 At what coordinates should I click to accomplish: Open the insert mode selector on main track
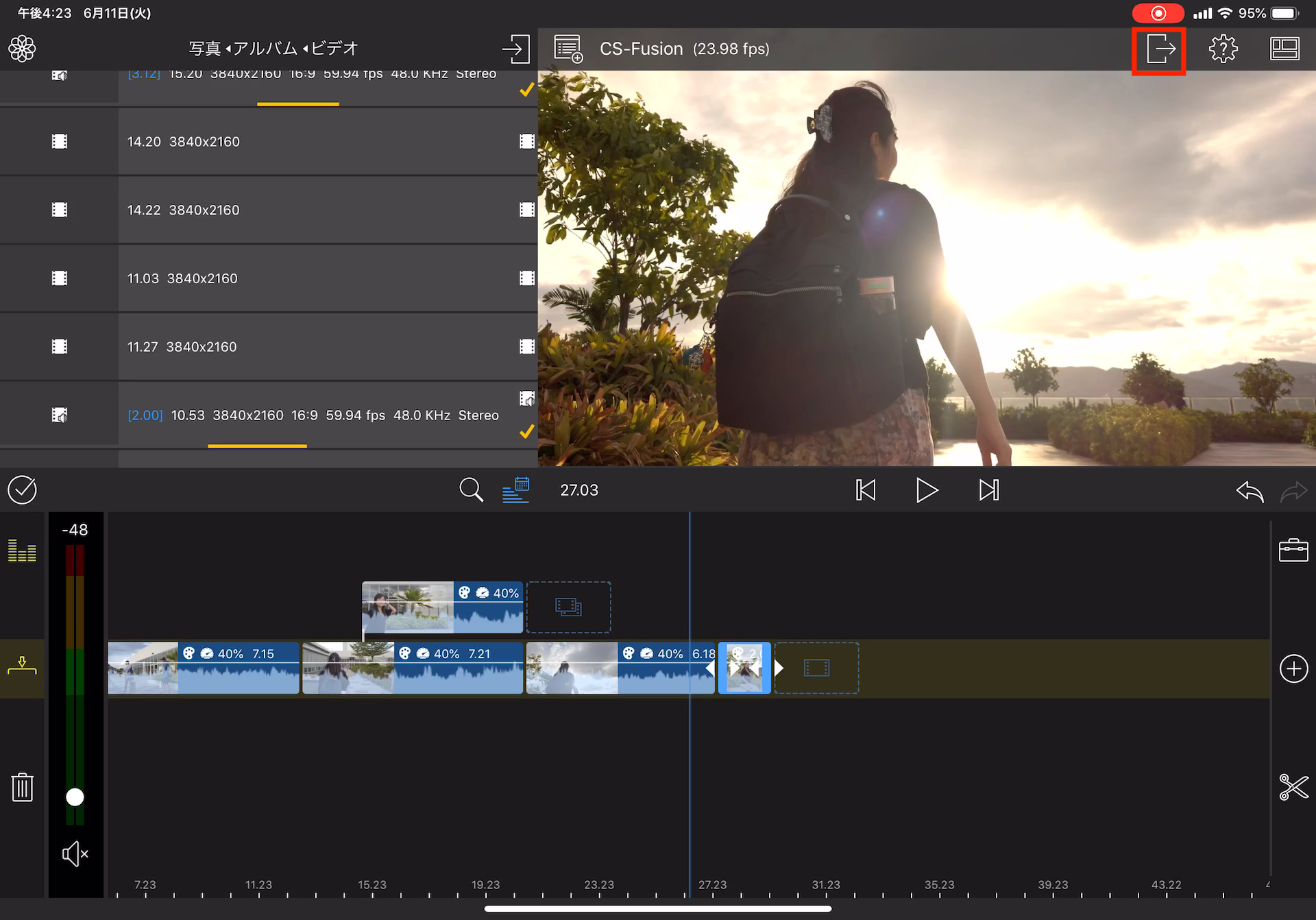click(22, 666)
